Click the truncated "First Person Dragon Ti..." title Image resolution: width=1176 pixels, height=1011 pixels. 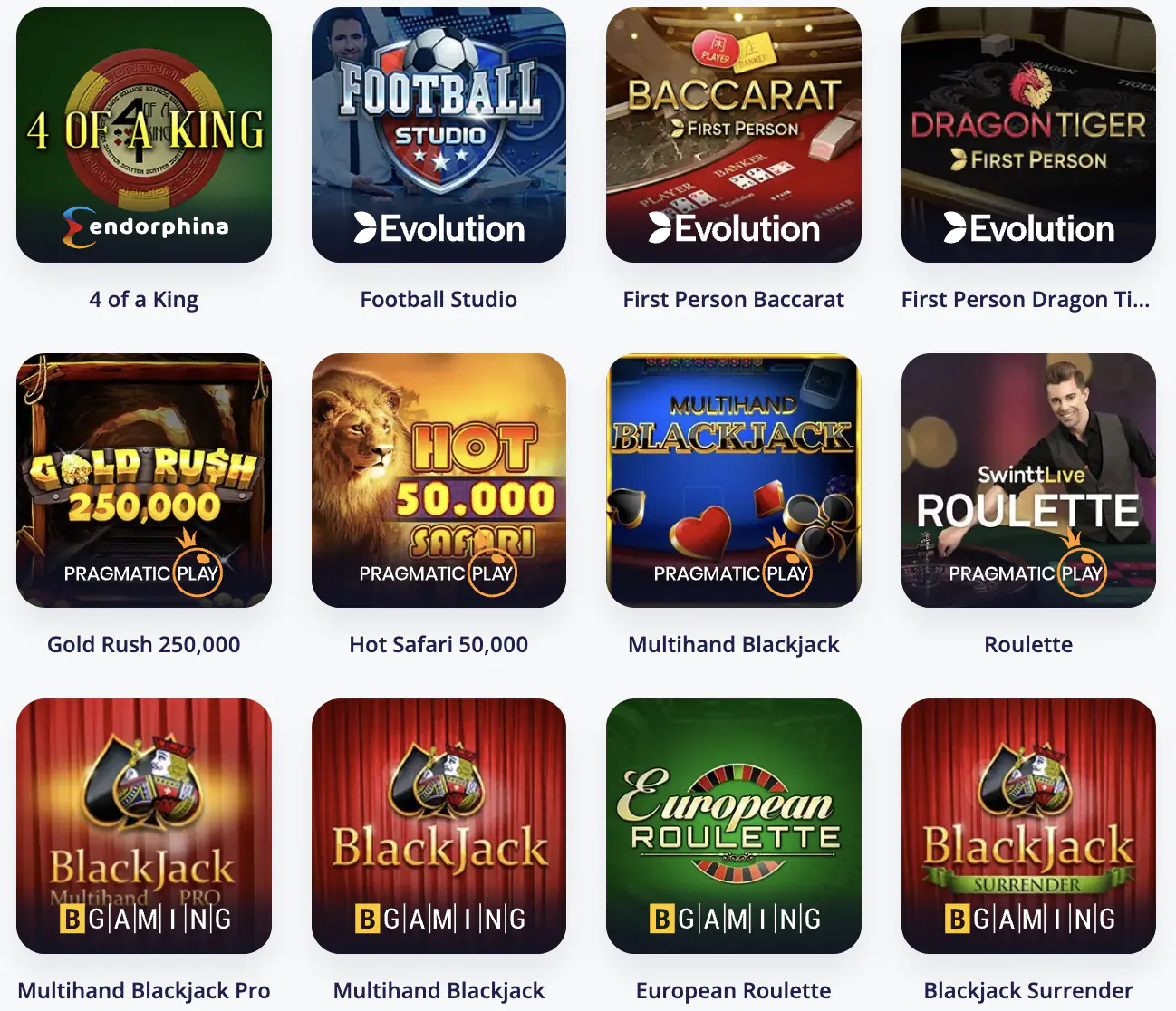[1026, 300]
